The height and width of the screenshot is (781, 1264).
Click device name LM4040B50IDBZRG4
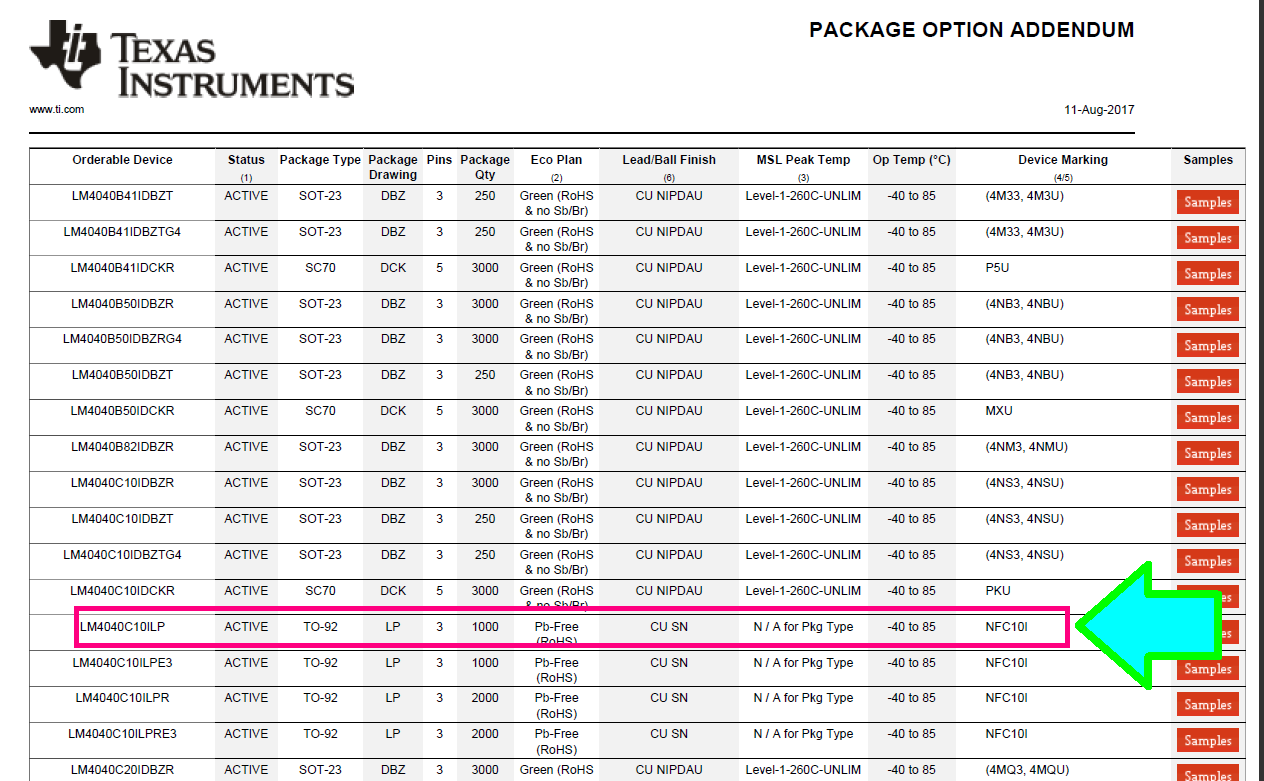(122, 339)
